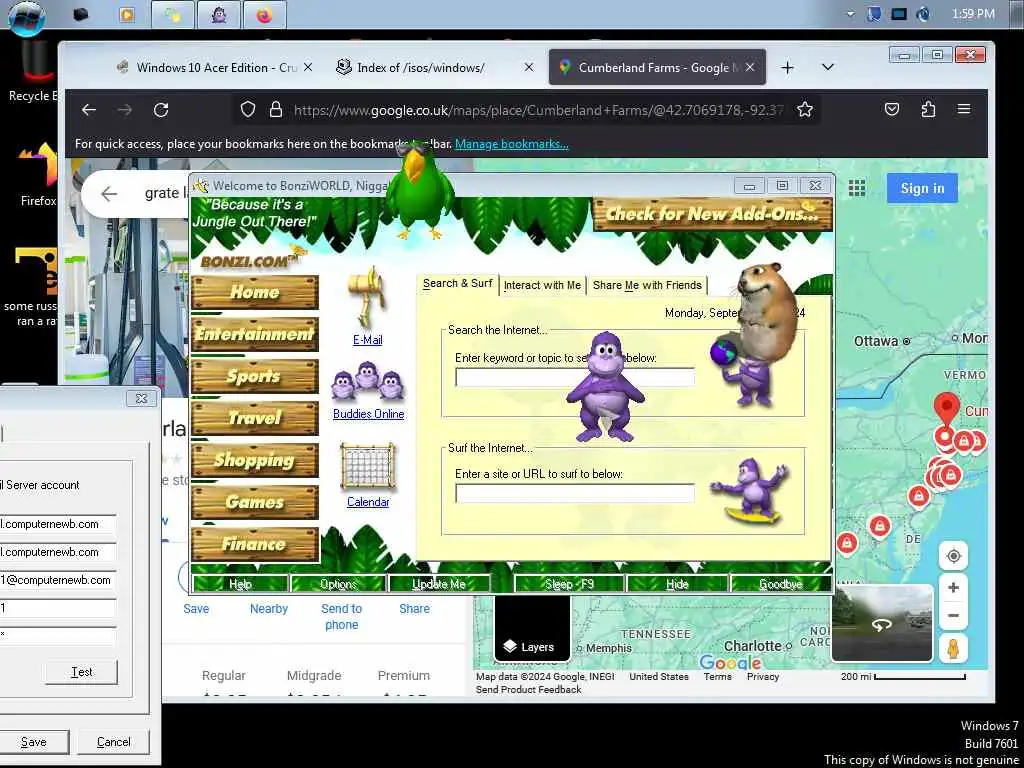Open the Home wooden sign menu
The width and height of the screenshot is (1024, 768).
click(255, 292)
